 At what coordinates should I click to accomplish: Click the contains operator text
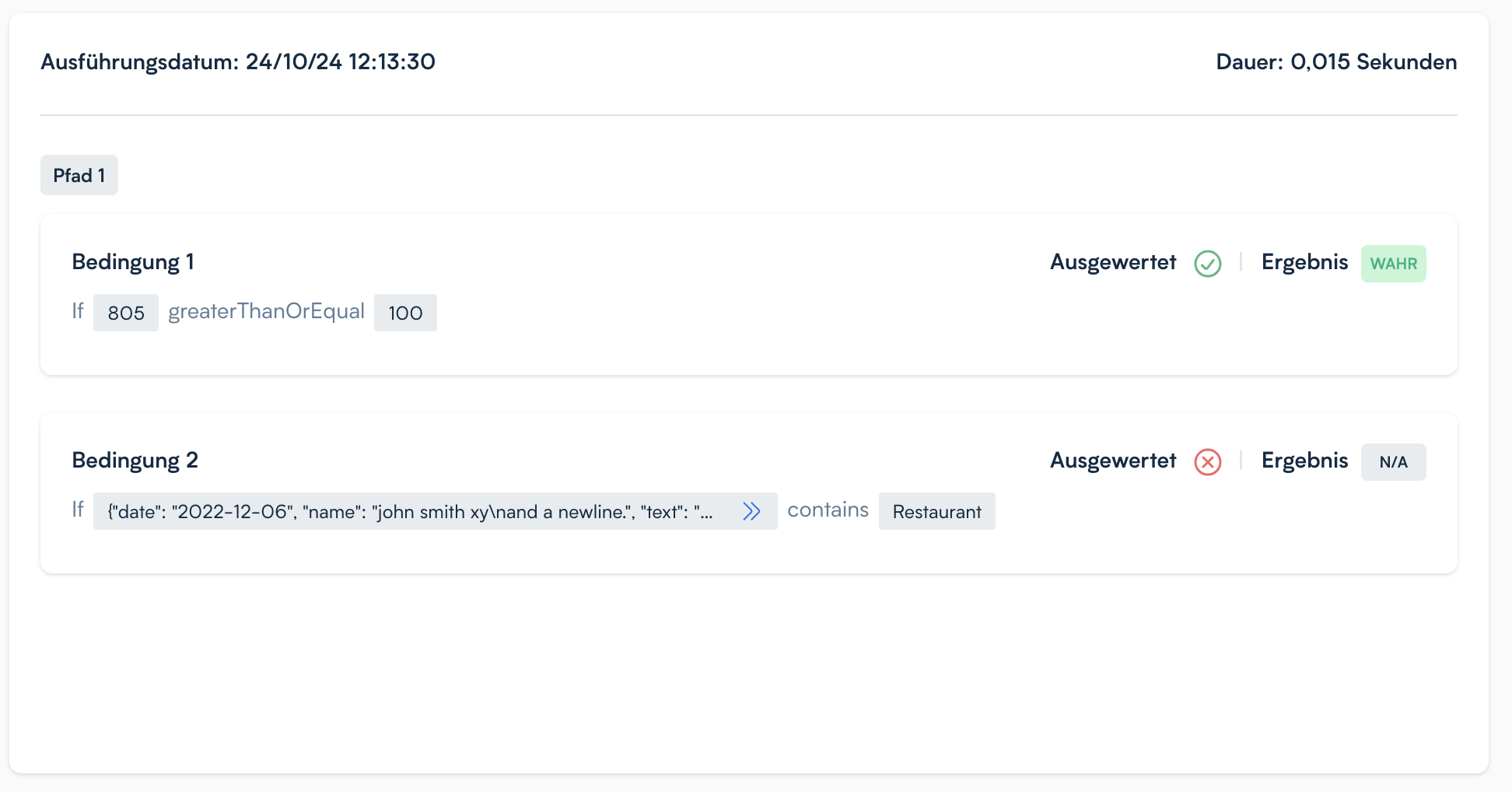(828, 510)
